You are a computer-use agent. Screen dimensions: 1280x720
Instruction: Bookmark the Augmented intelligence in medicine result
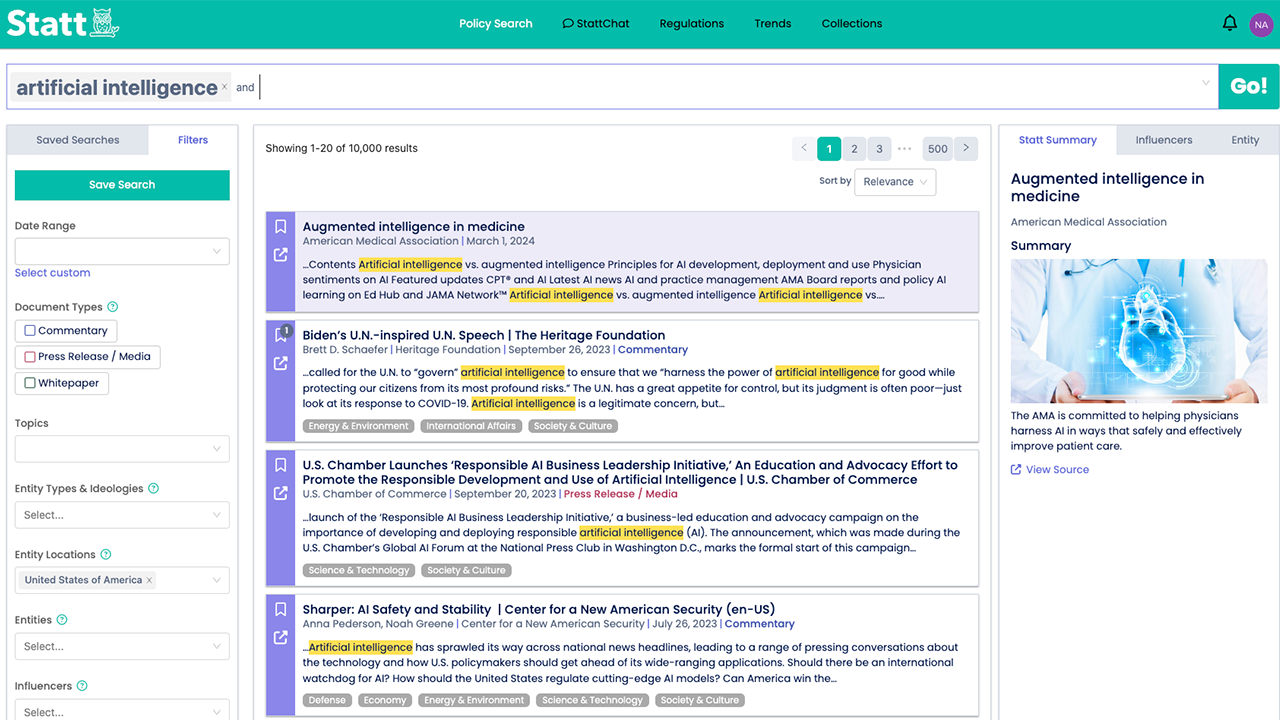(281, 227)
